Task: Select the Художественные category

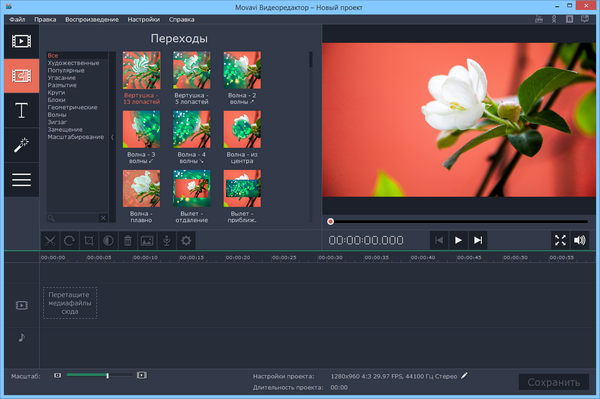Action: [73, 63]
